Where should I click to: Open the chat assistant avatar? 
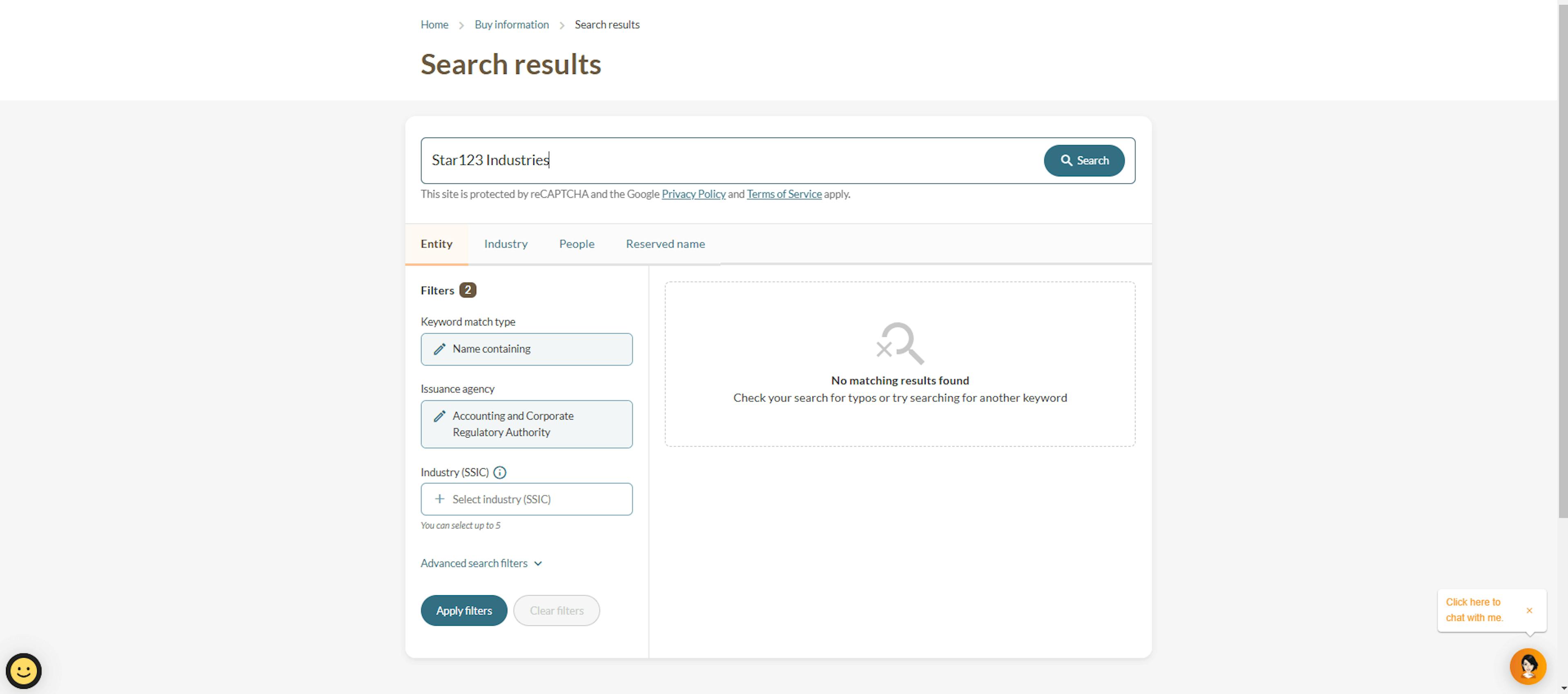[1528, 667]
